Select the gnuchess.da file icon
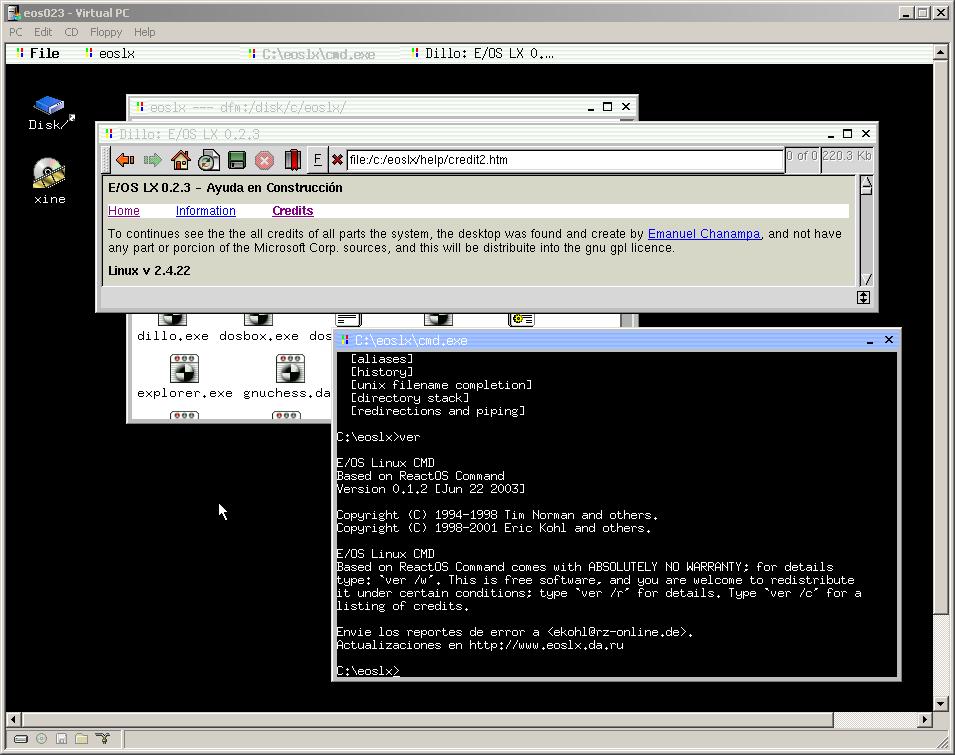 (x=287, y=377)
